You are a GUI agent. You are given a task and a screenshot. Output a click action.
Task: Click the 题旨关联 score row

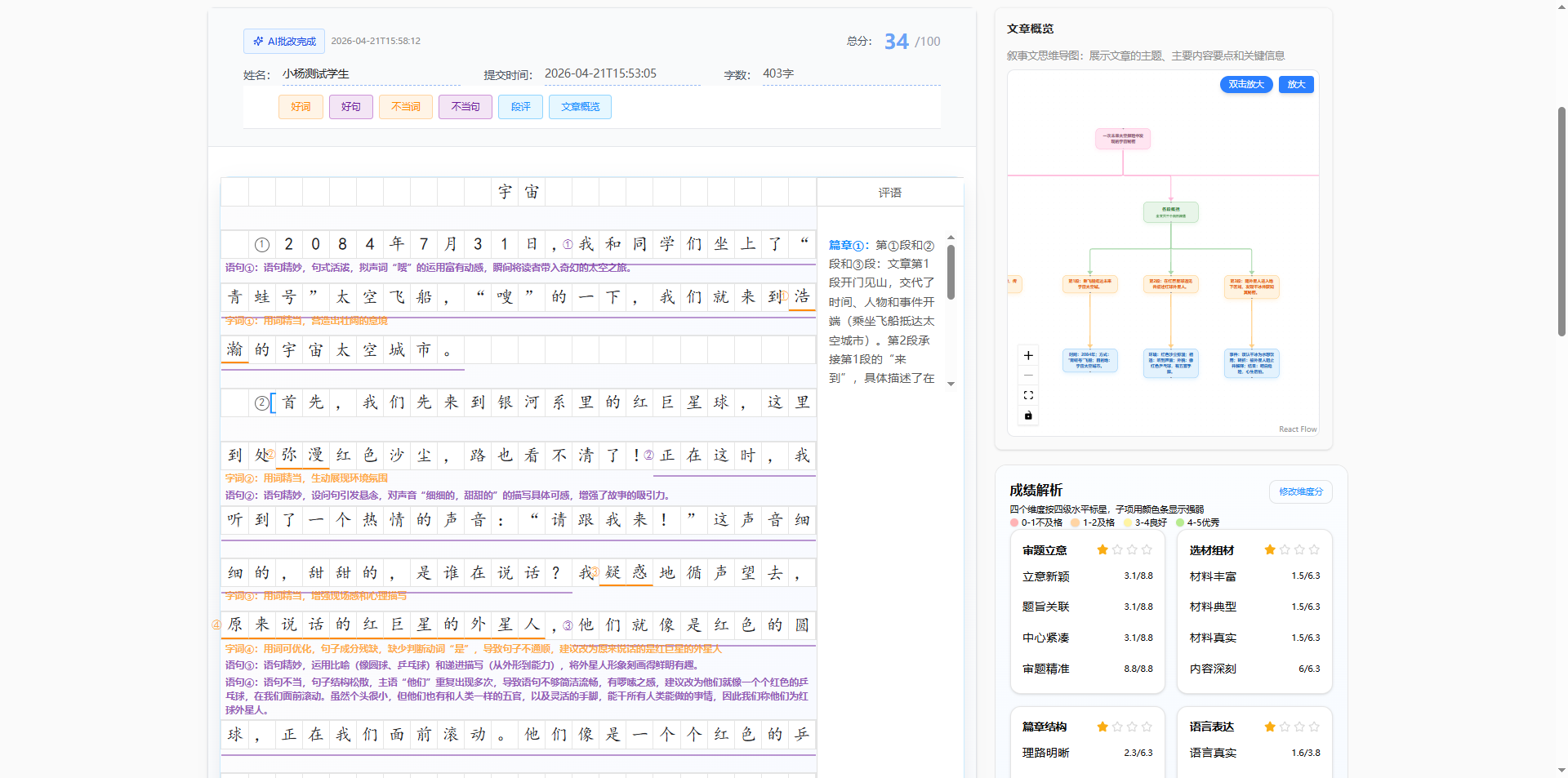[x=1088, y=607]
